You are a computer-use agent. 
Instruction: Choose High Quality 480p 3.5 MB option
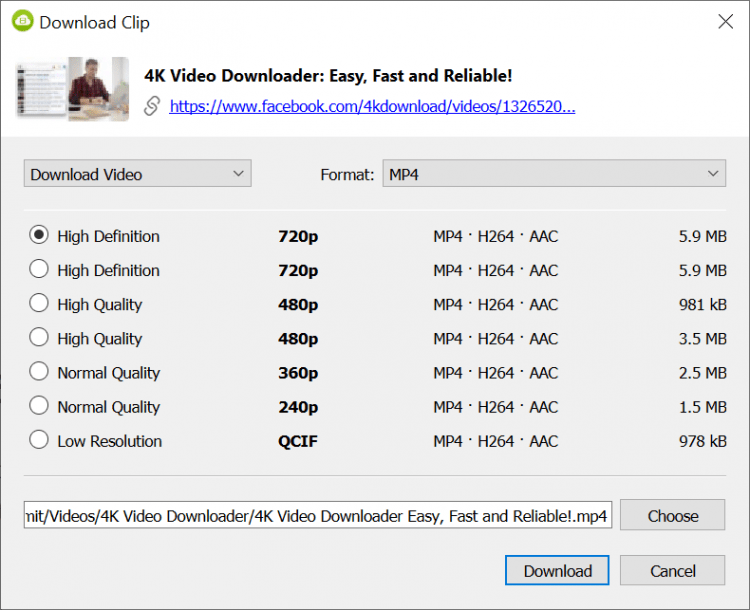pos(39,338)
